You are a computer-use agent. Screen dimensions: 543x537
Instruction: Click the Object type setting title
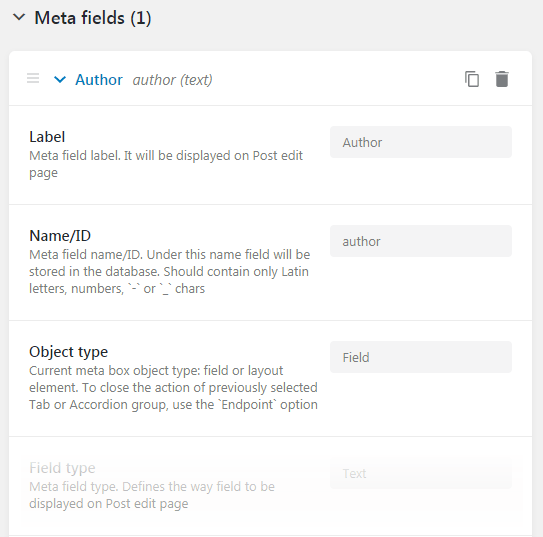click(69, 352)
